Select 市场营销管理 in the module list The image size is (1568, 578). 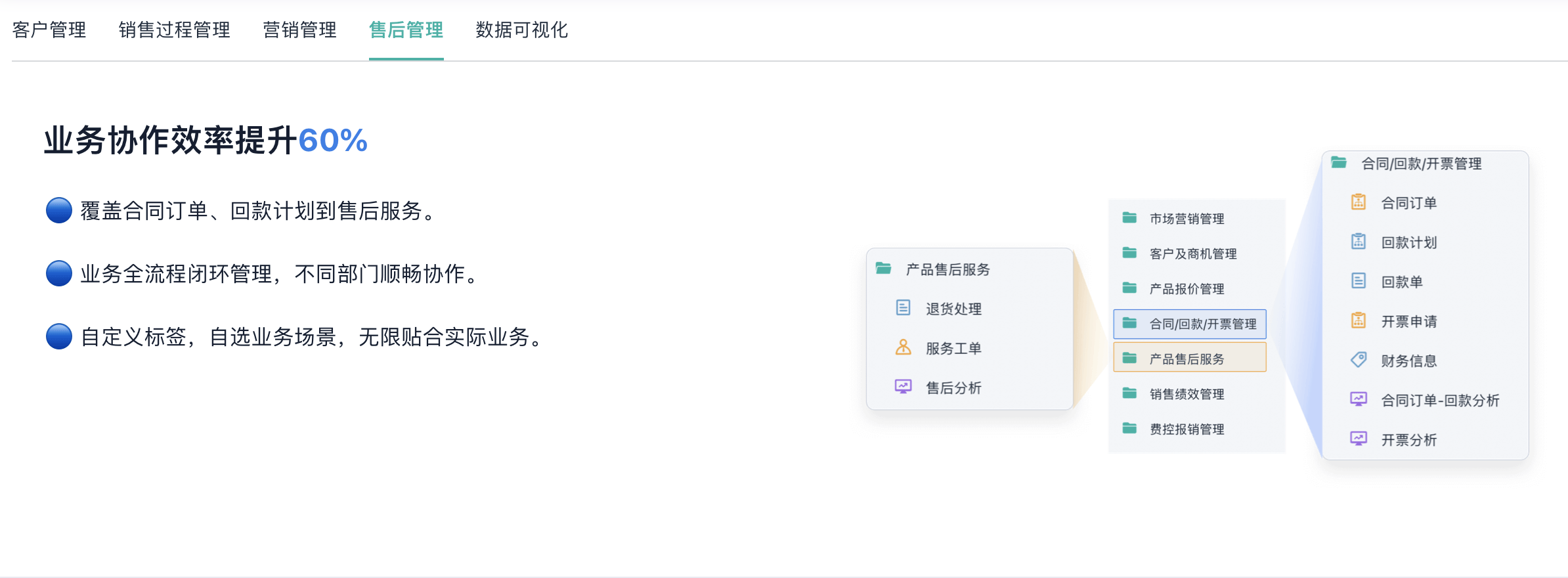tap(1187, 219)
